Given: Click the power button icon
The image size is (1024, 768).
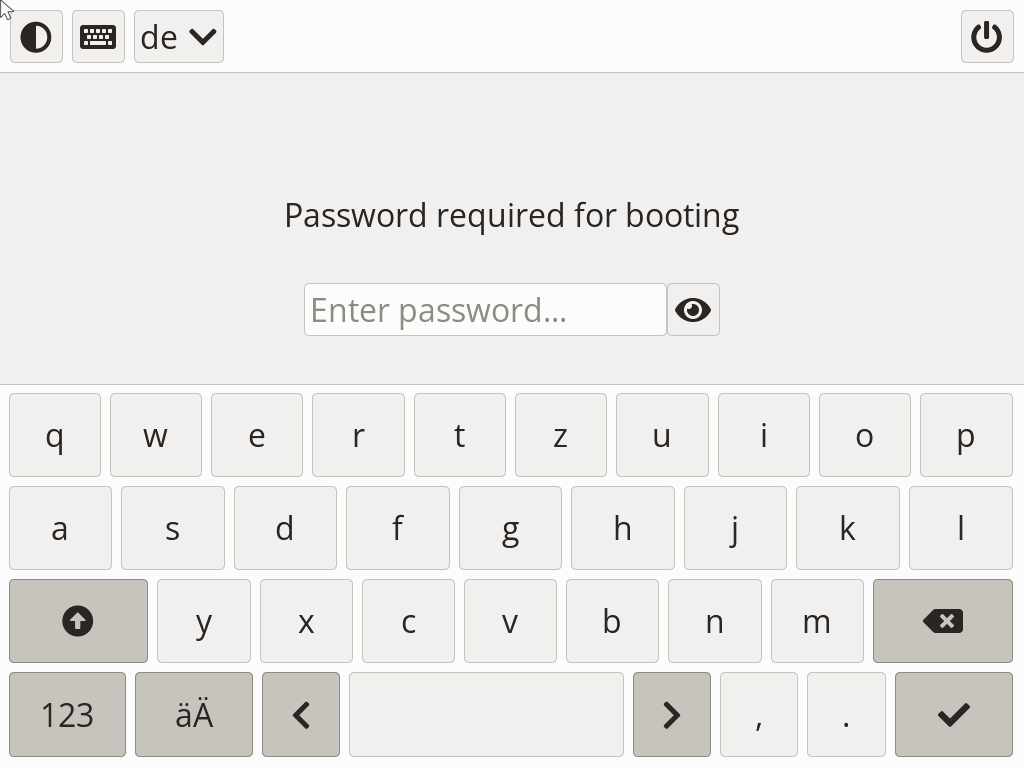Looking at the screenshot, I should (986, 37).
